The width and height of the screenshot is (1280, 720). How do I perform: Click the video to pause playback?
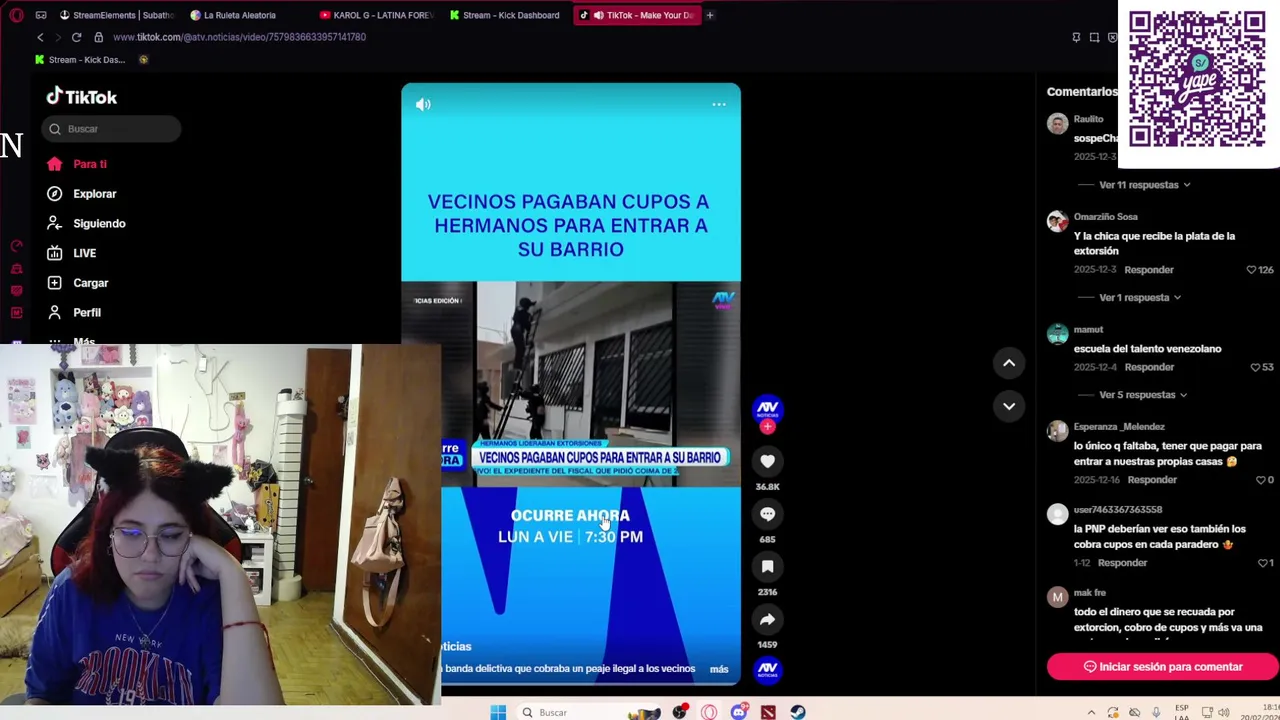[571, 384]
